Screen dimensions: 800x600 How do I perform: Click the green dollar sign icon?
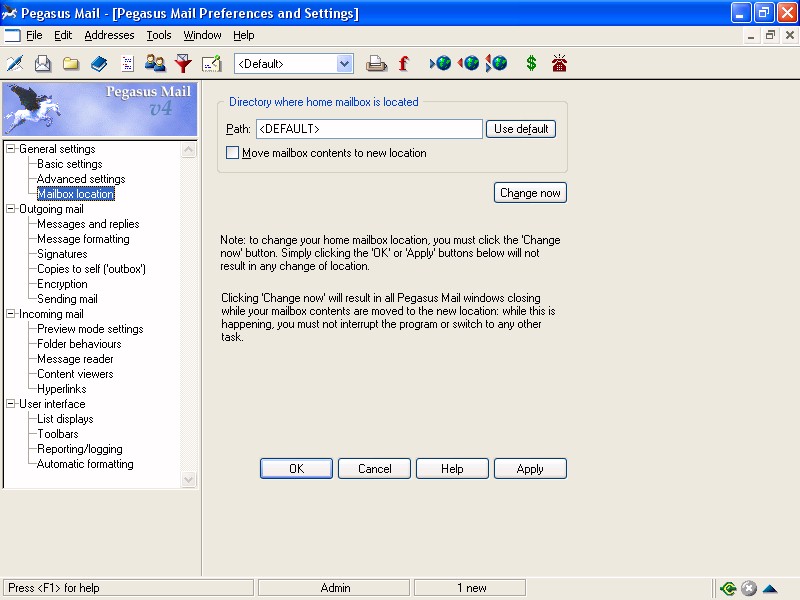pyautogui.click(x=531, y=63)
